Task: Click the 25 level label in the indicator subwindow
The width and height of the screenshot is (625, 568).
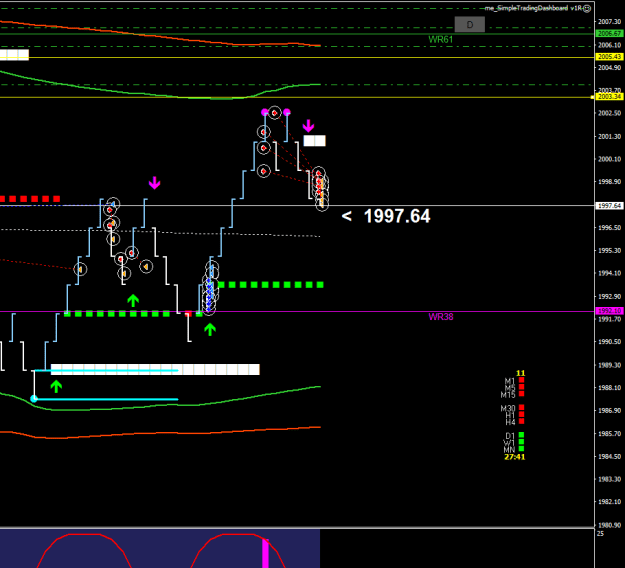Action: [x=601, y=534]
